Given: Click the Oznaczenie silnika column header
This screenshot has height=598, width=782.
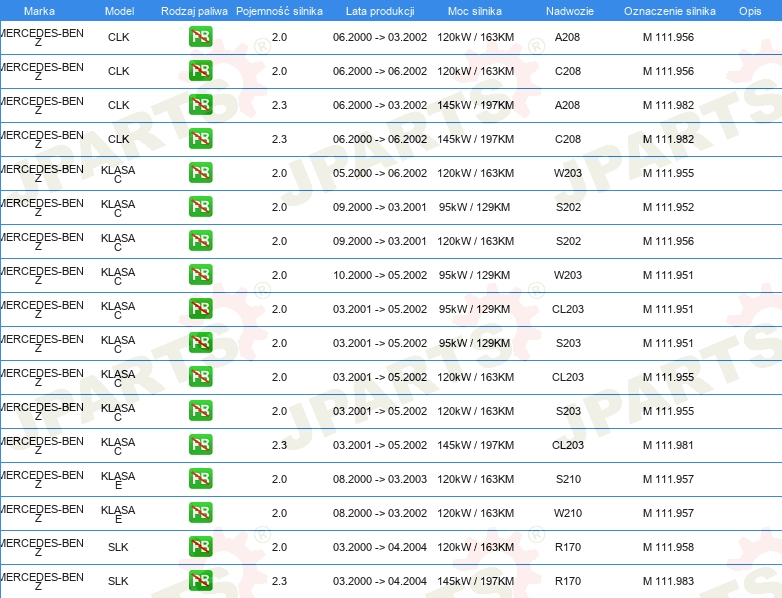Looking at the screenshot, I should pyautogui.click(x=670, y=11).
